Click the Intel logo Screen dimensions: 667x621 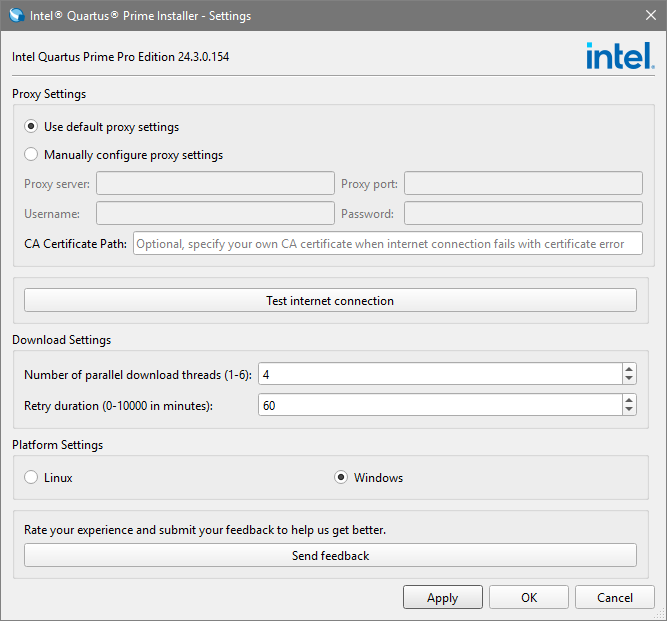[x=620, y=56]
